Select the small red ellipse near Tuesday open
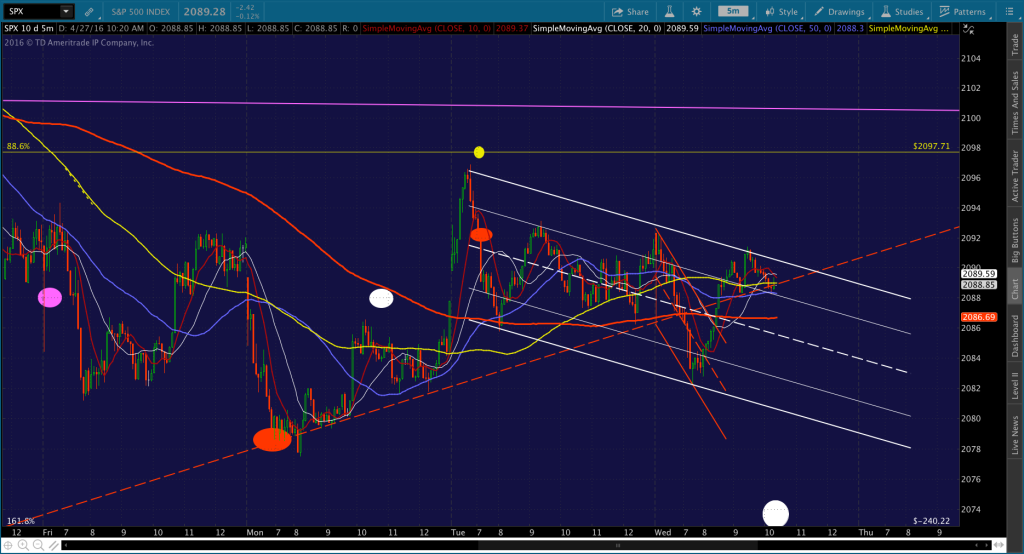The image size is (1024, 554). click(x=481, y=235)
